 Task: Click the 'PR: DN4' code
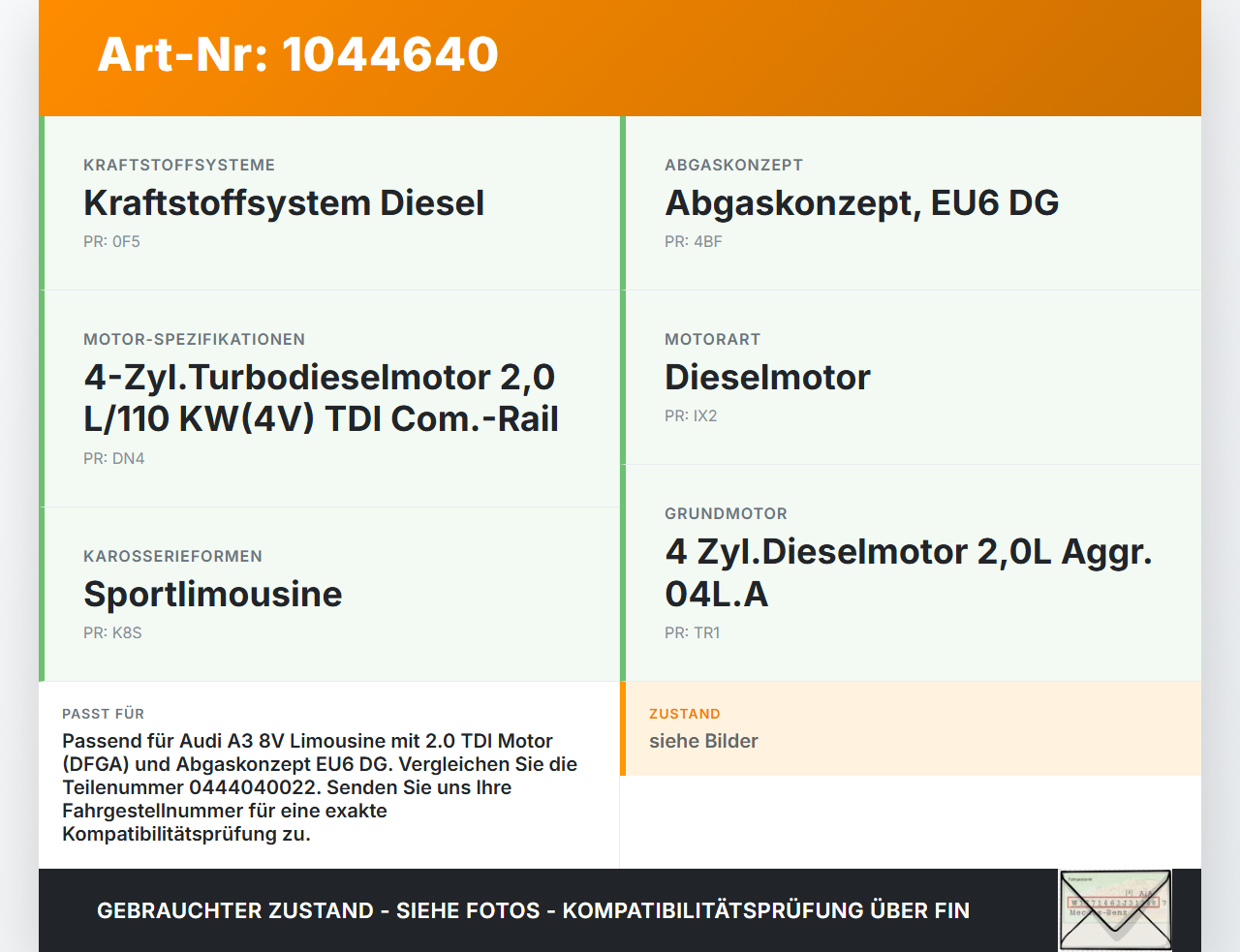(113, 458)
